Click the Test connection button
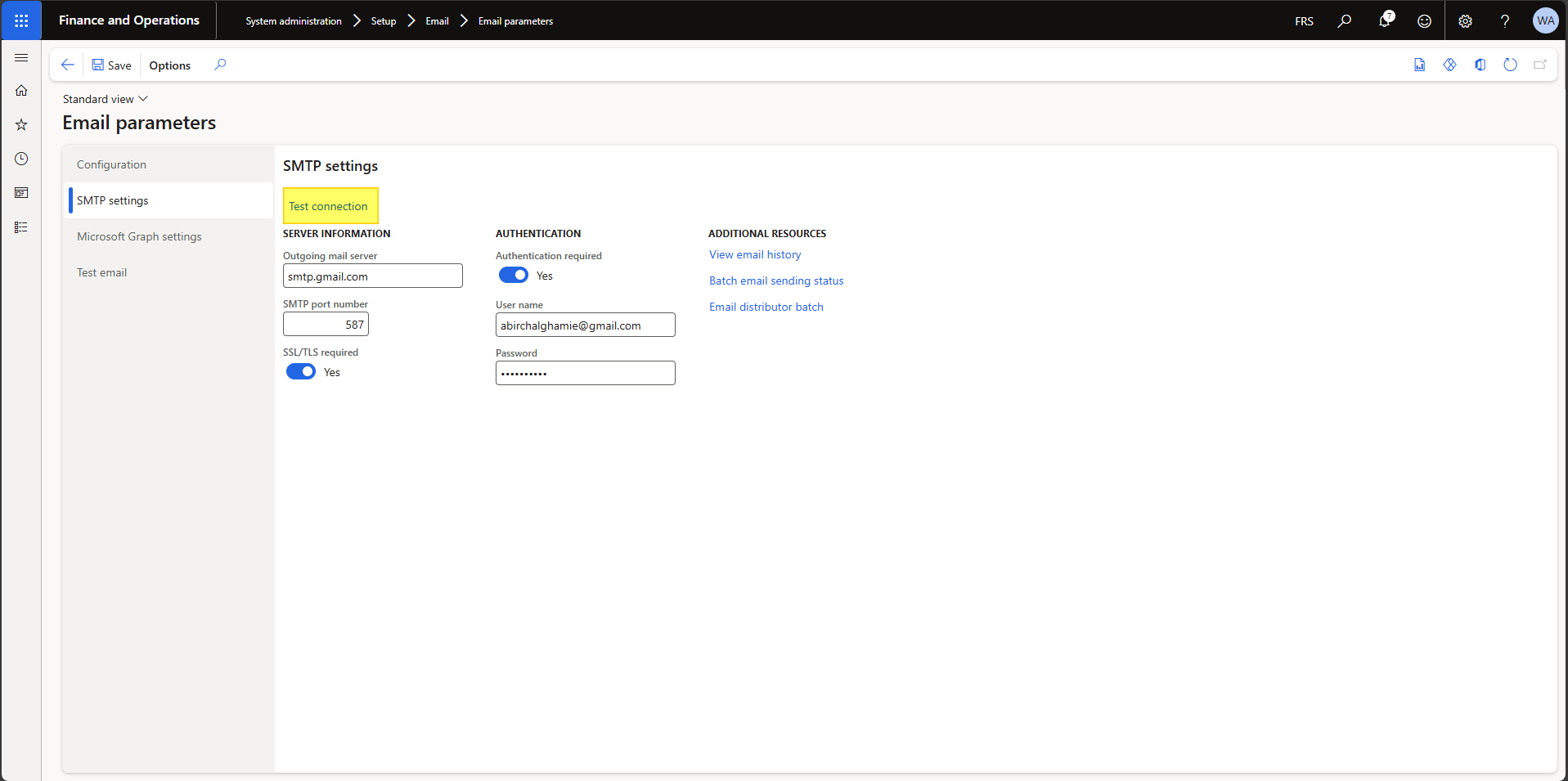Viewport: 1568px width, 781px height. coord(330,206)
